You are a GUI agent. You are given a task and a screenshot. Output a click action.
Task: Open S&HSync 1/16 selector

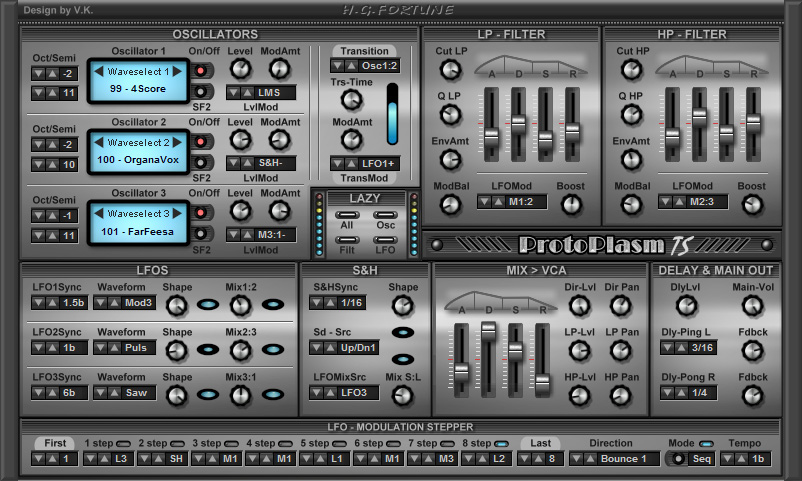[337, 303]
